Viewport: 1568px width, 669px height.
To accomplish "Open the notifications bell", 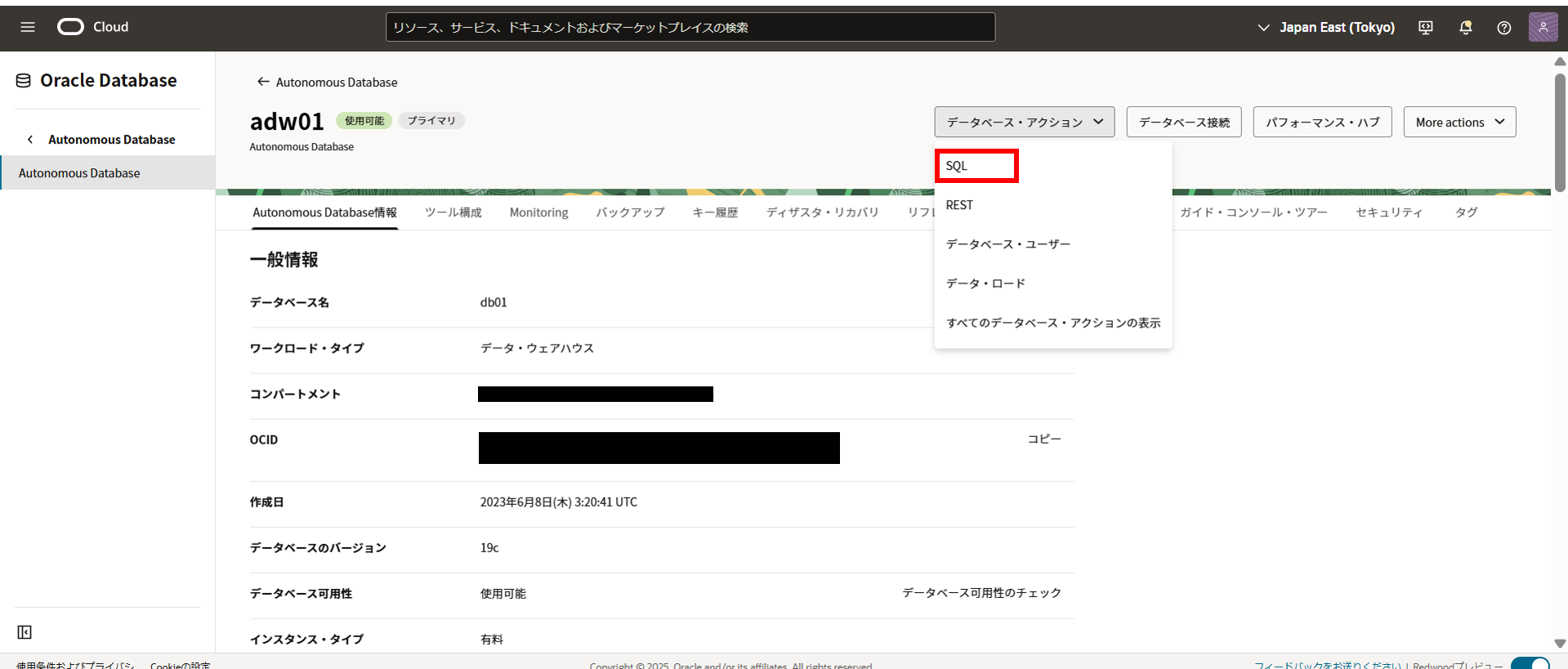I will pyautogui.click(x=1466, y=28).
